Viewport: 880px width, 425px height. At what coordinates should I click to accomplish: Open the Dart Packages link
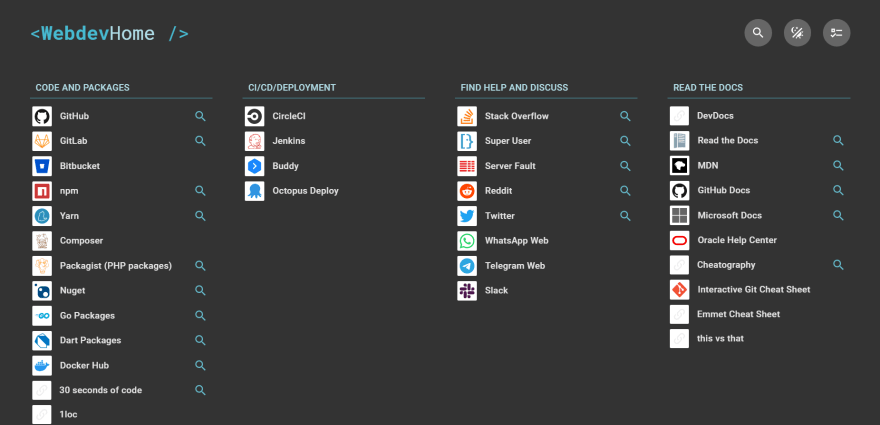coord(90,340)
